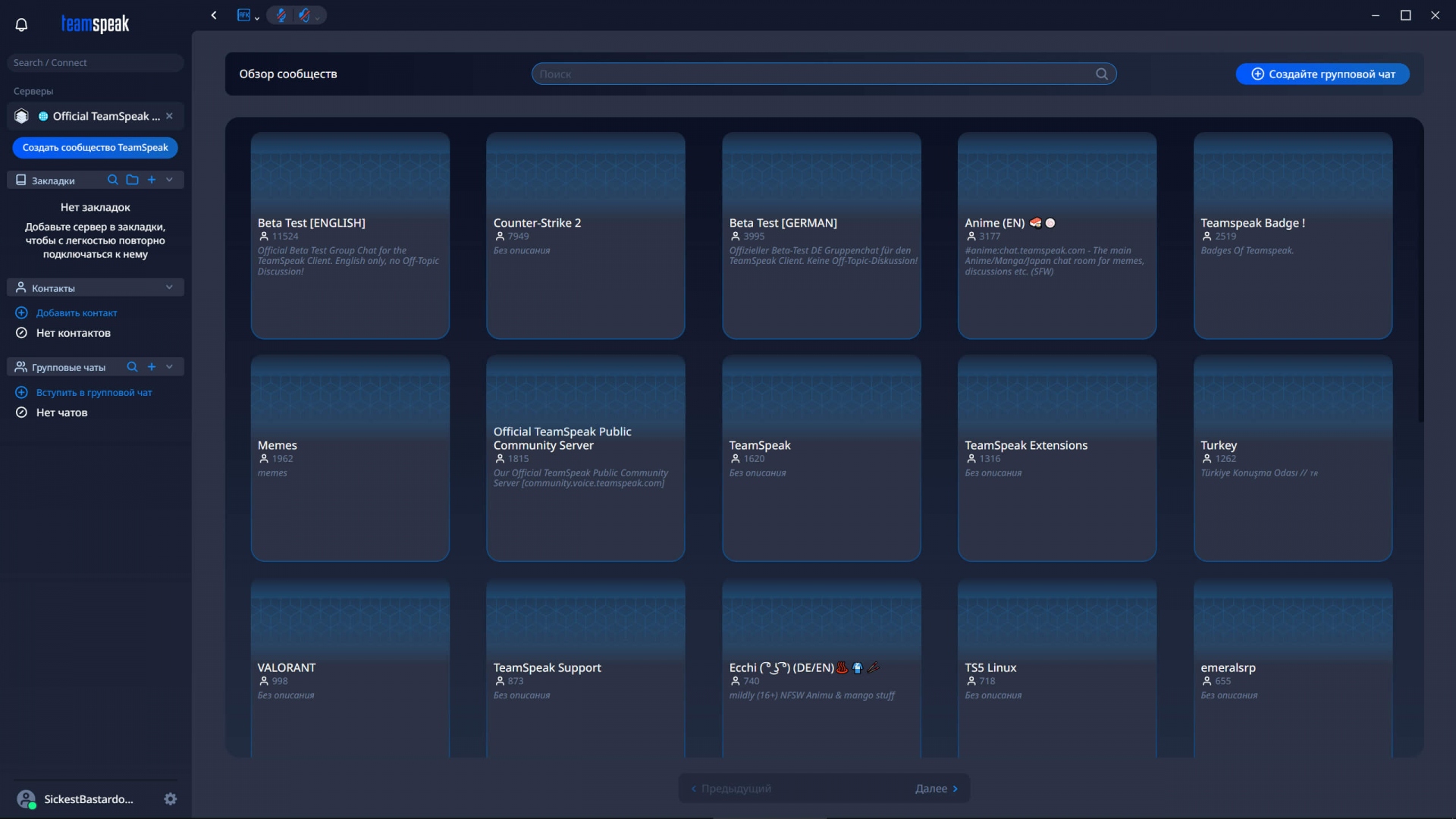The width and height of the screenshot is (1456, 819).
Task: Click the Обзор сообществ heading
Action: 288,74
